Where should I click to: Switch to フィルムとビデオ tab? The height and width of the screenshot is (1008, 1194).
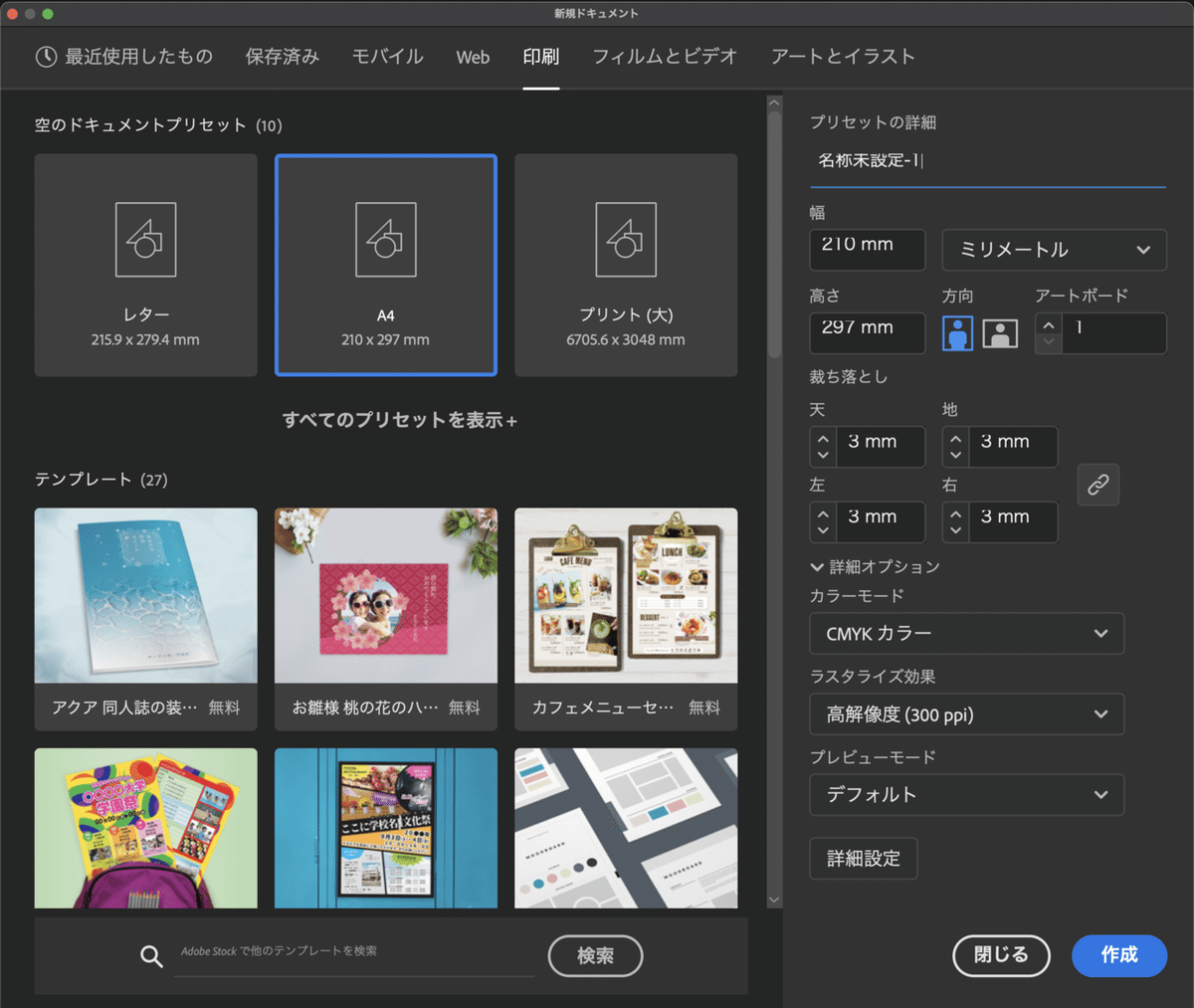point(665,57)
